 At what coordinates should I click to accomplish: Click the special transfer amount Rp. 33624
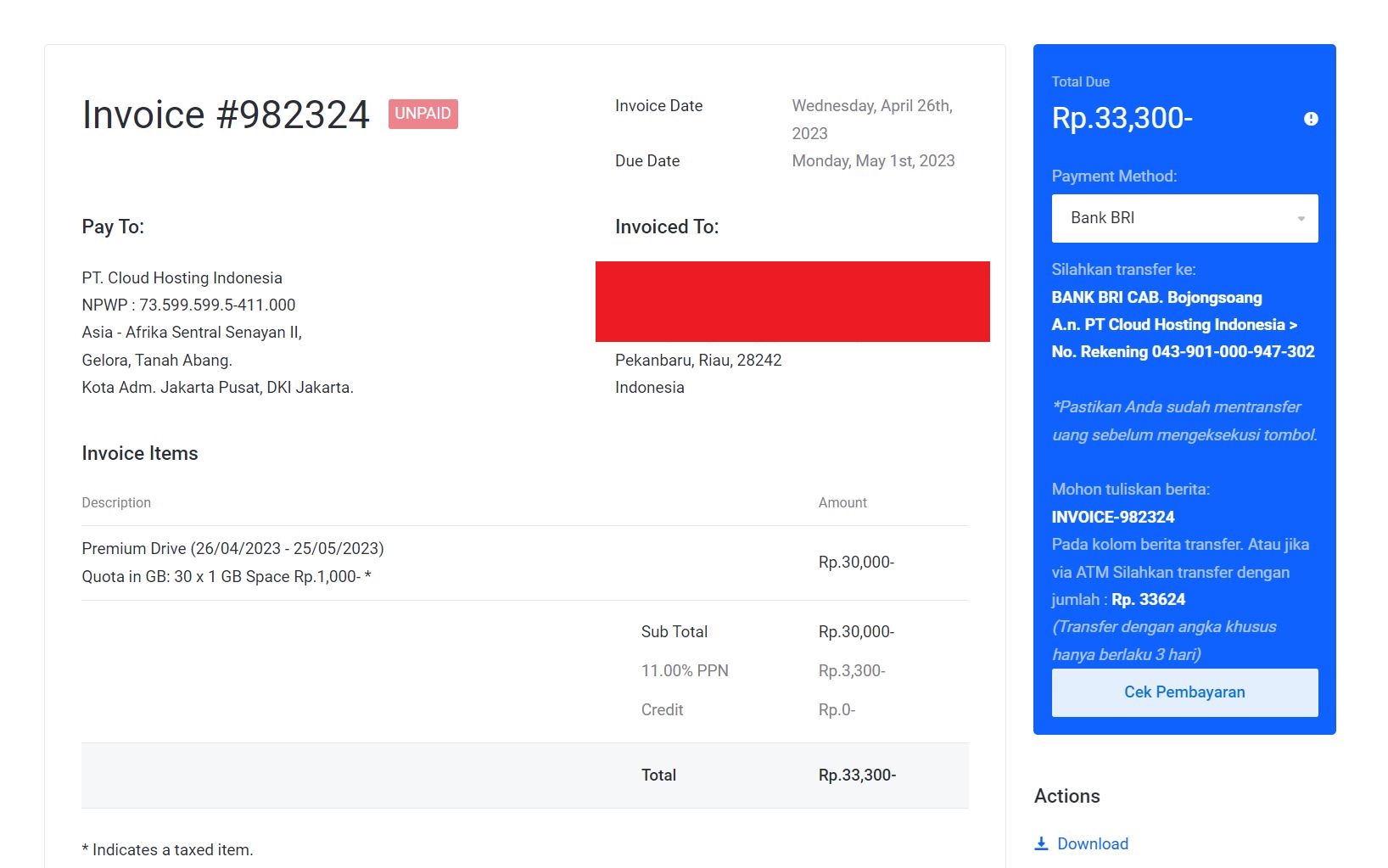tap(1146, 599)
